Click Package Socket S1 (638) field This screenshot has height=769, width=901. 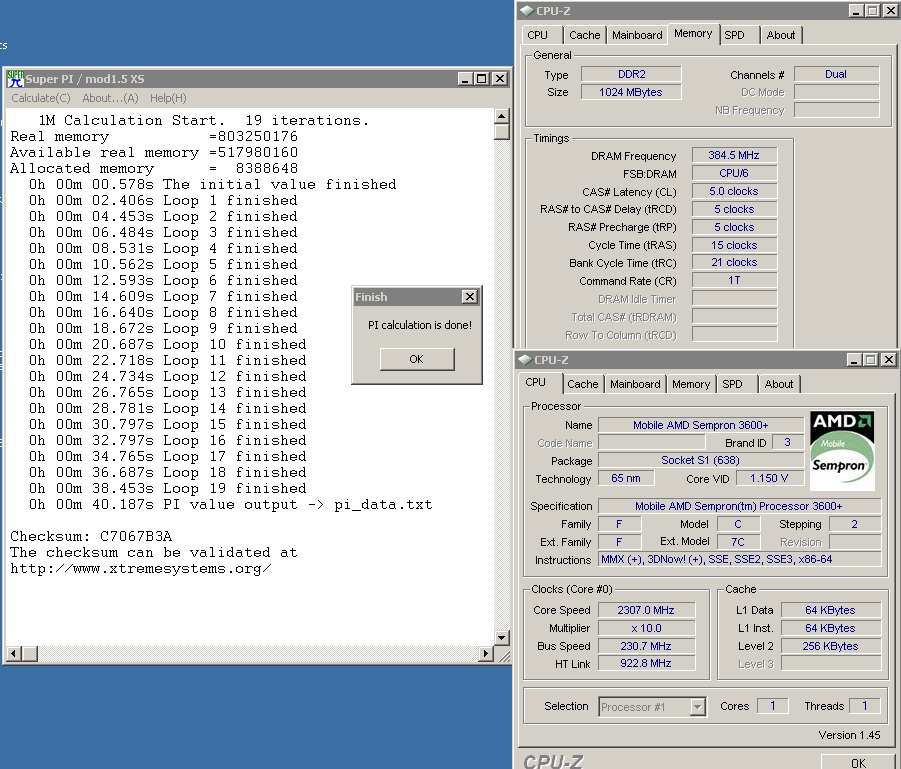(x=700, y=460)
